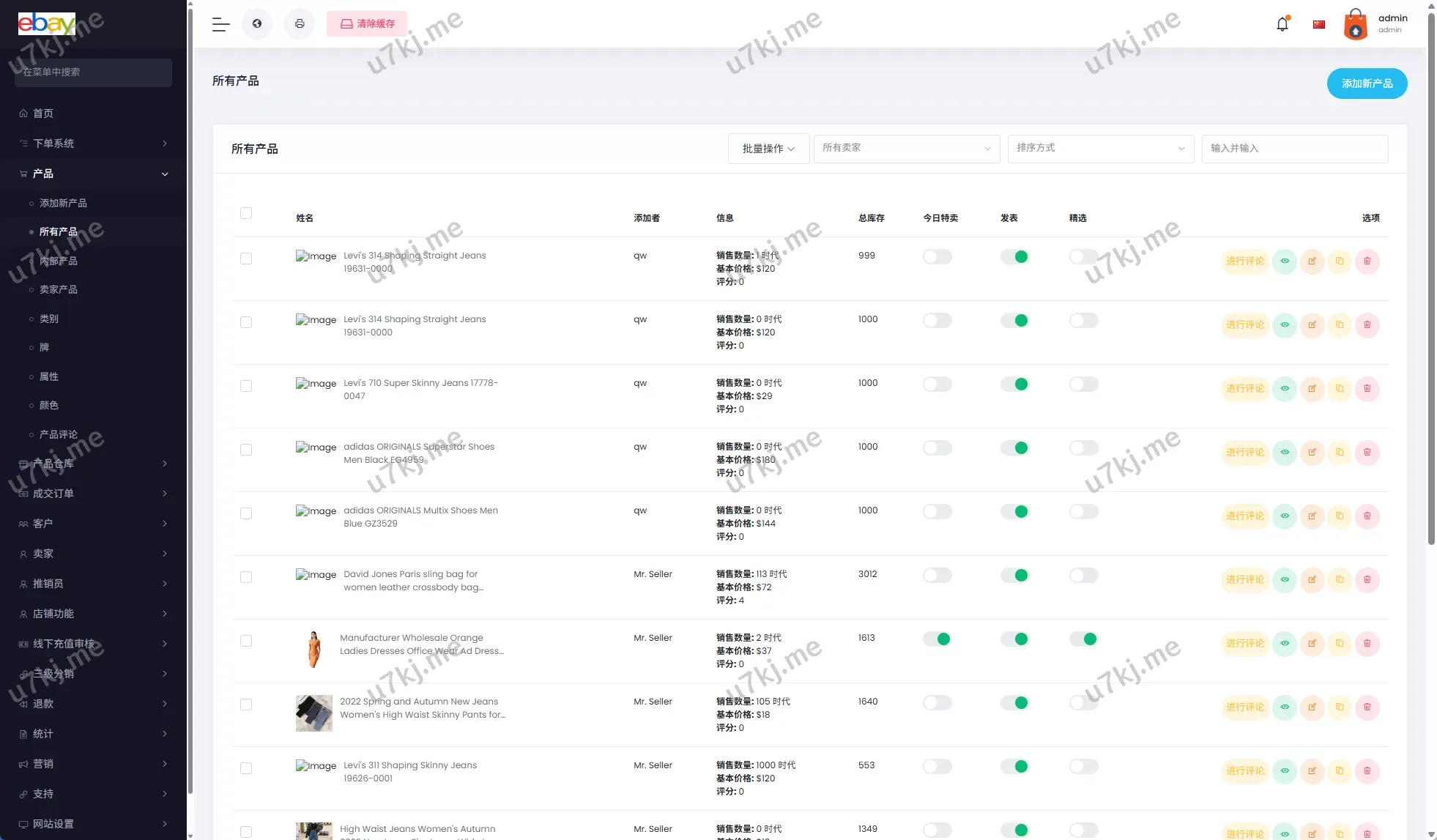Check the select-all checkbox in the table header

[246, 213]
